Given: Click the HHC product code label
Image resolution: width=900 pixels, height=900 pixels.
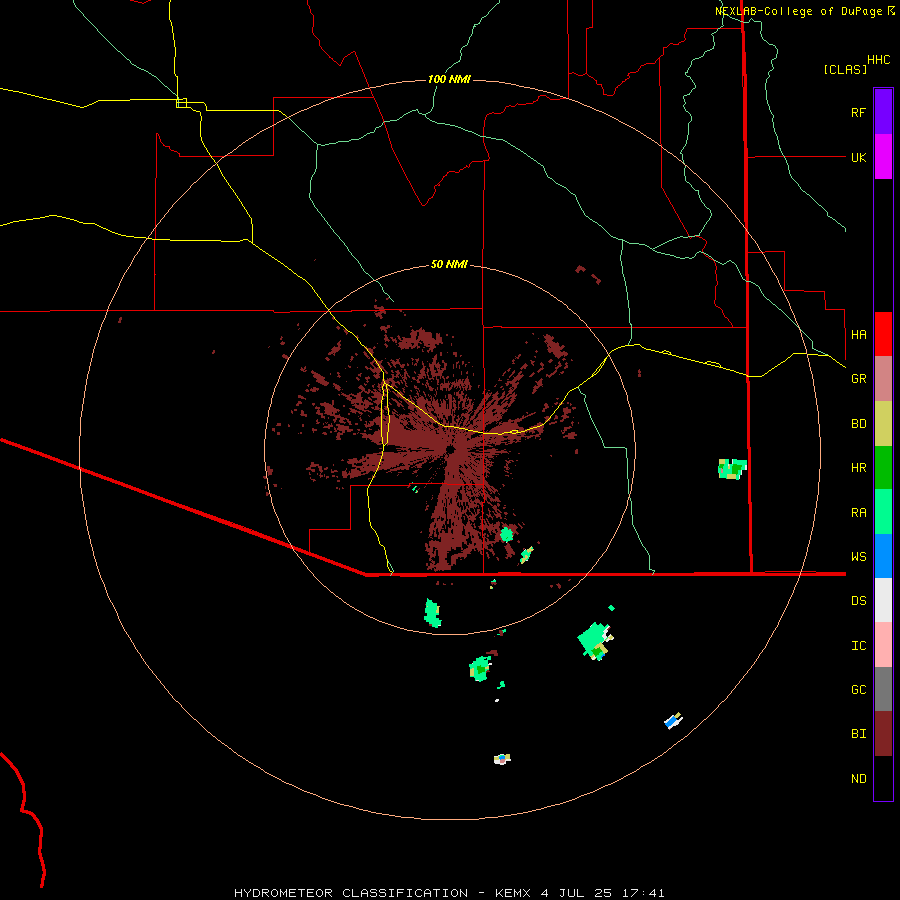Looking at the screenshot, I should coord(879,60).
